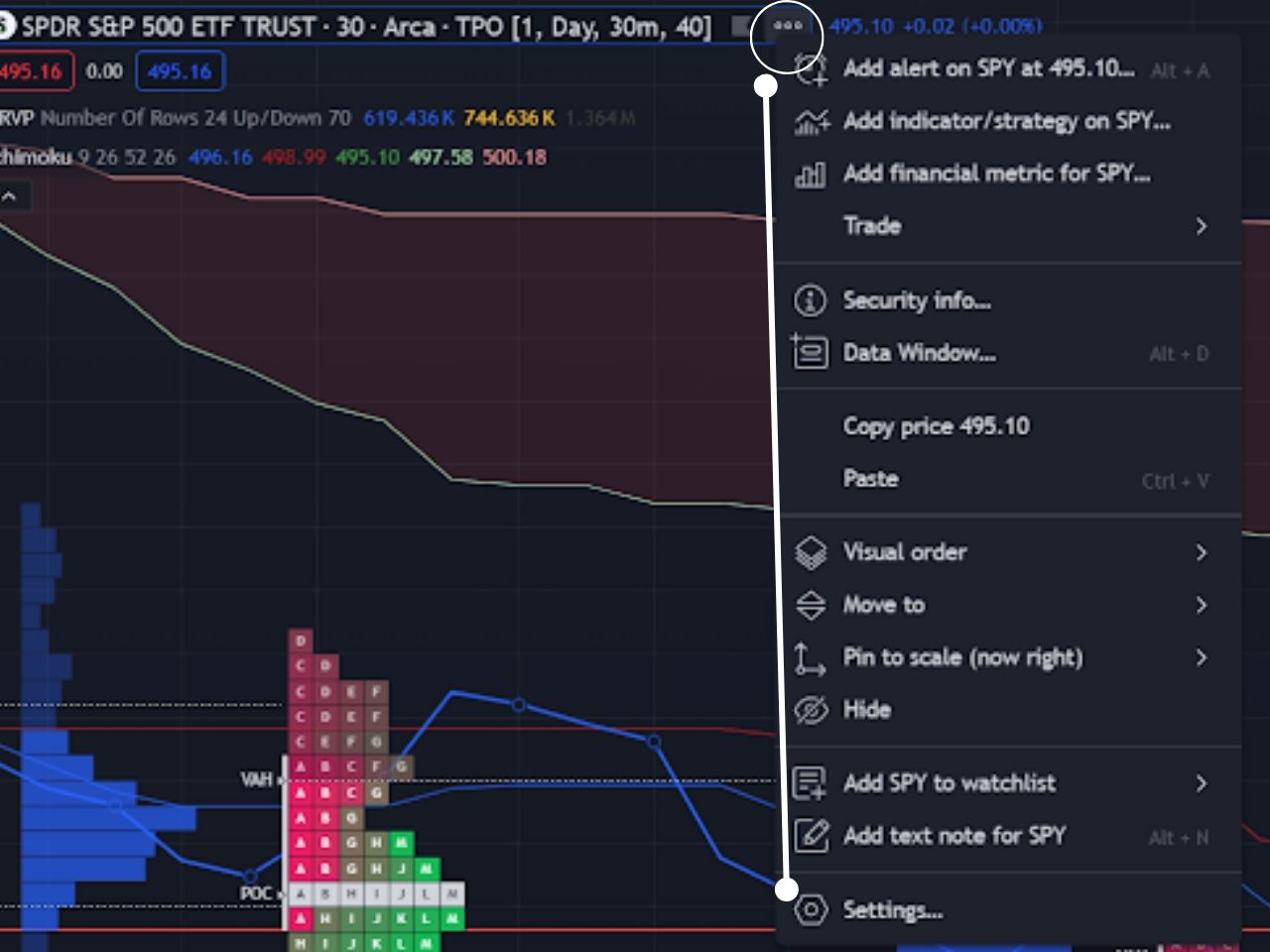The height and width of the screenshot is (952, 1270).
Task: Click the SPDR S&P 500 ETF TRUST title
Action: coord(169,27)
